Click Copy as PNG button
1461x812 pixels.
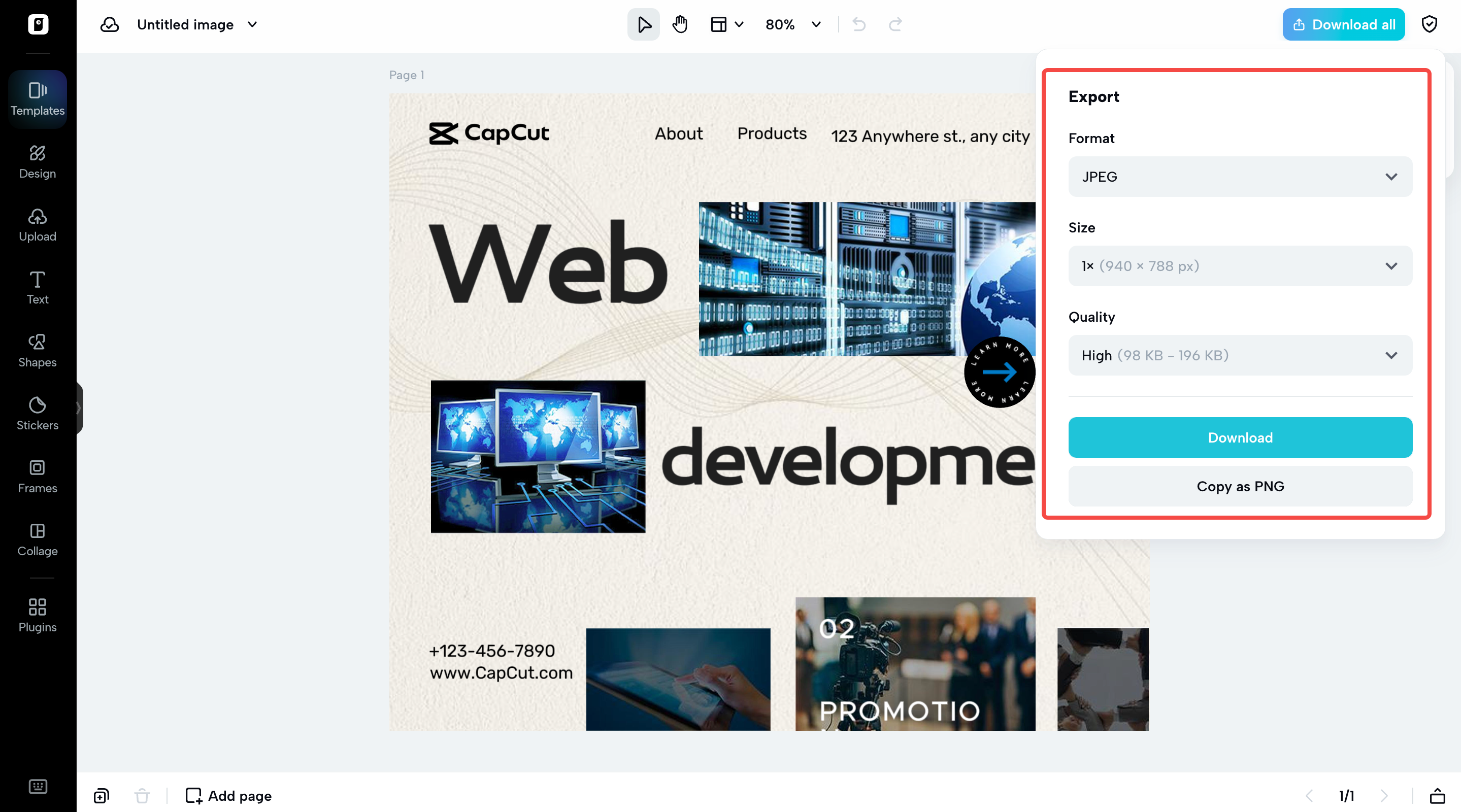1240,486
